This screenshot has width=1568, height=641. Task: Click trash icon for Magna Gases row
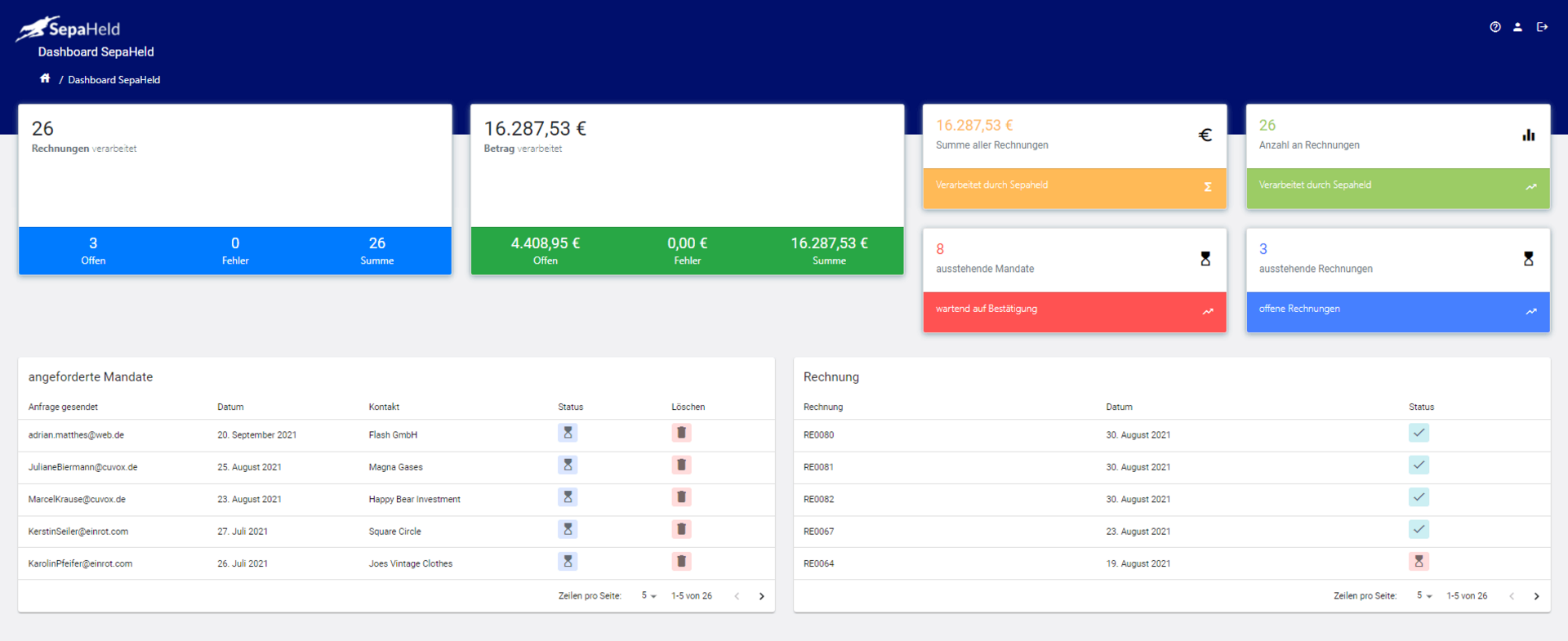point(681,465)
